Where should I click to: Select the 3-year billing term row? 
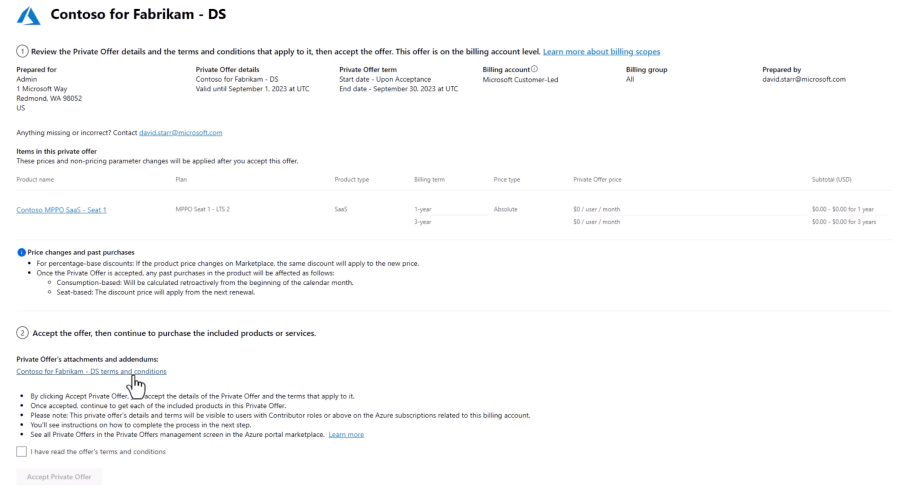click(423, 222)
